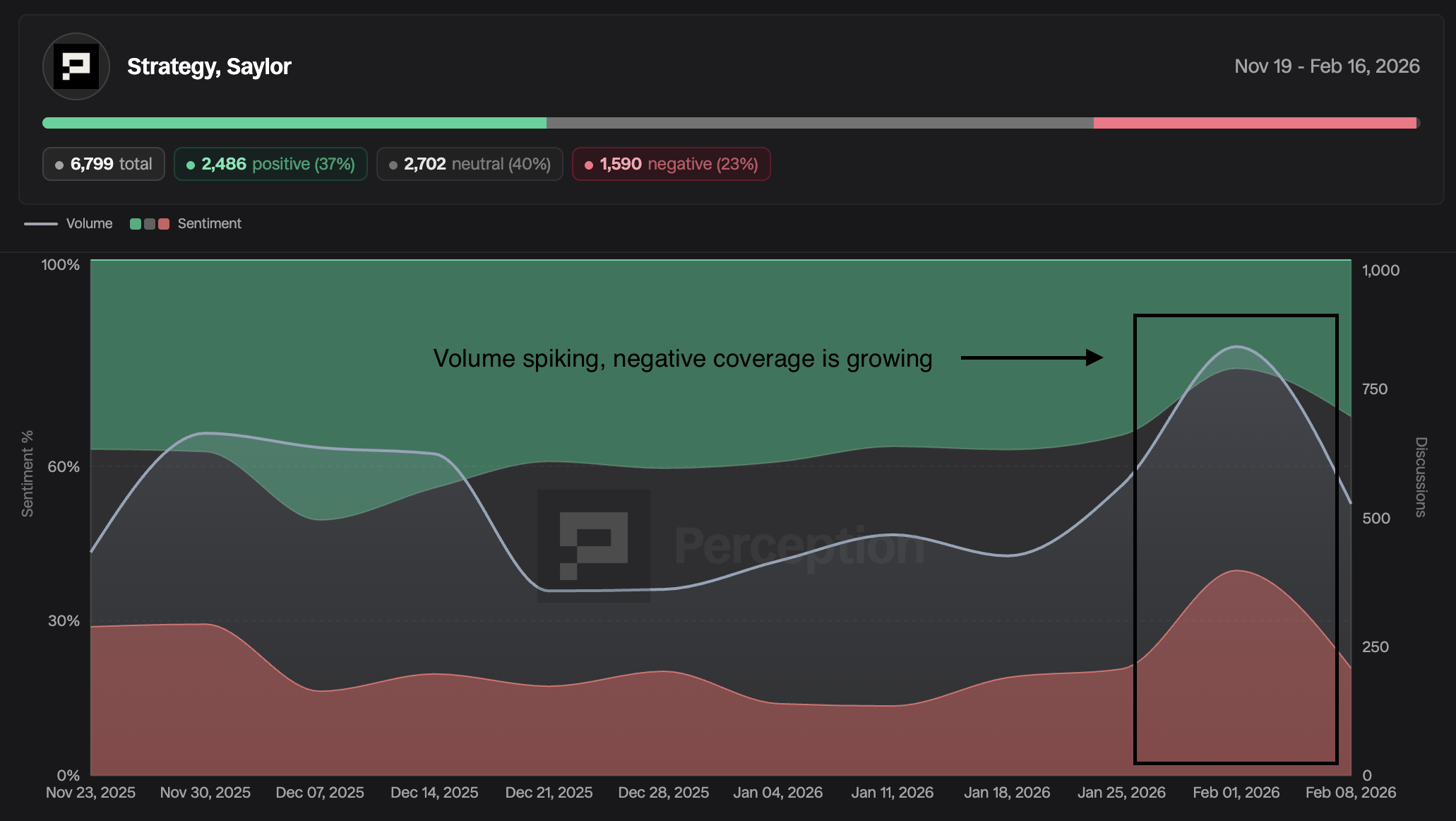The height and width of the screenshot is (821, 1456).
Task: Click the Dec 21, 2025 axis label
Action: [549, 793]
